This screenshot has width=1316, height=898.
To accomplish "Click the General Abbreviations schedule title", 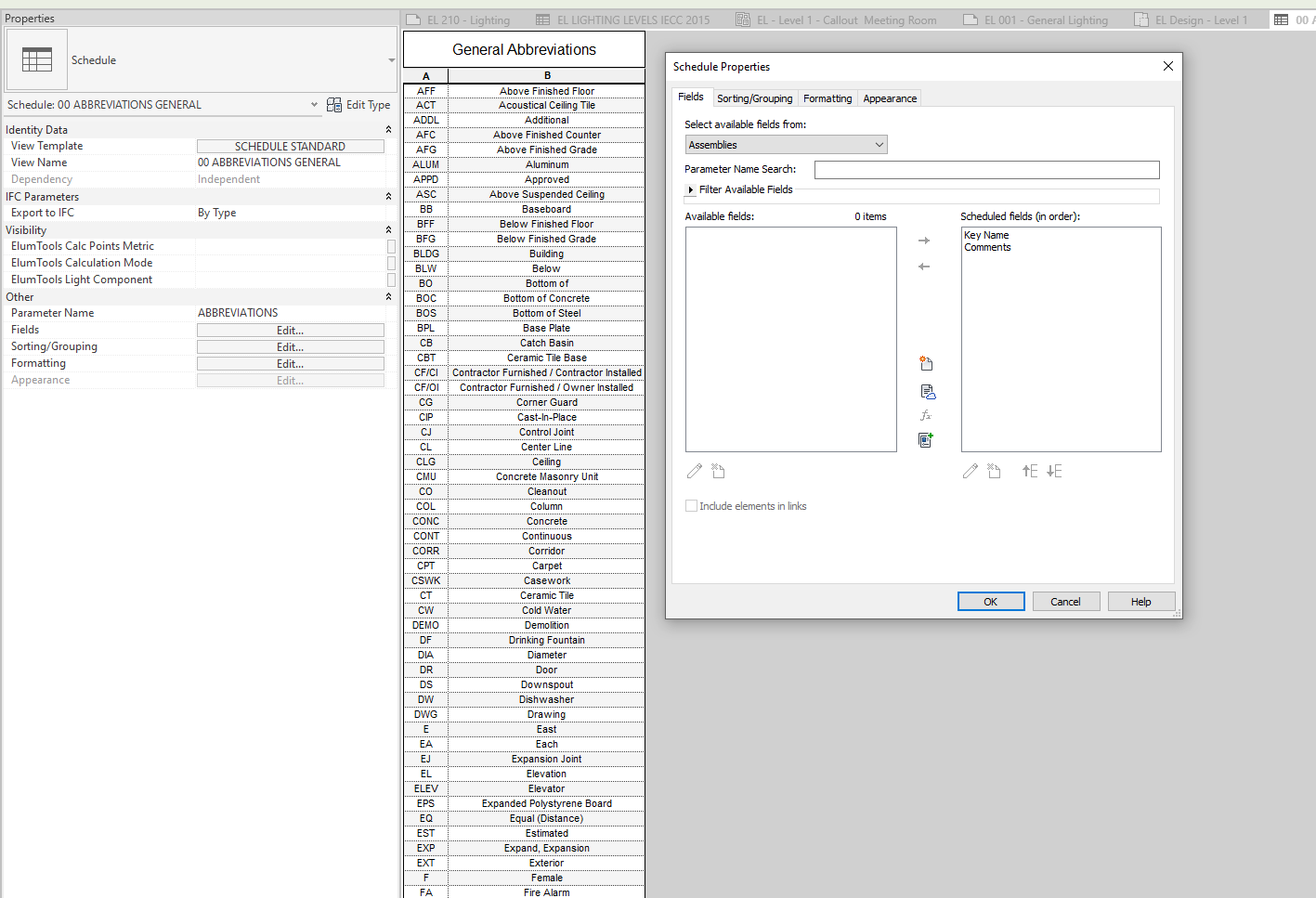I will tap(524, 50).
